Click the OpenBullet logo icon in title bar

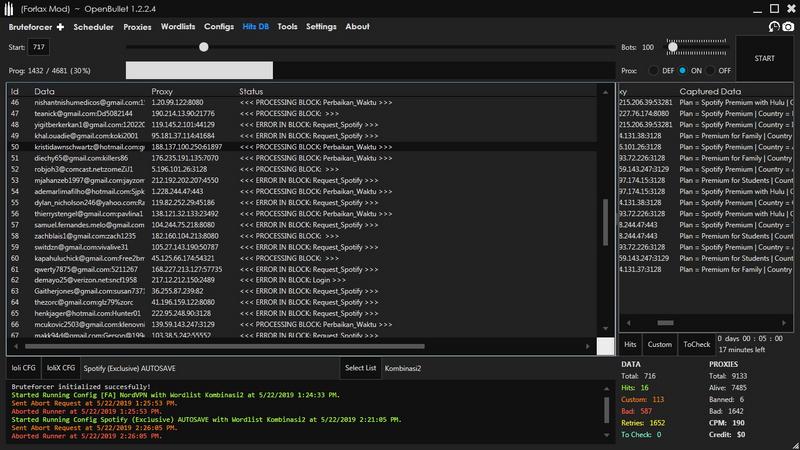[9, 9]
